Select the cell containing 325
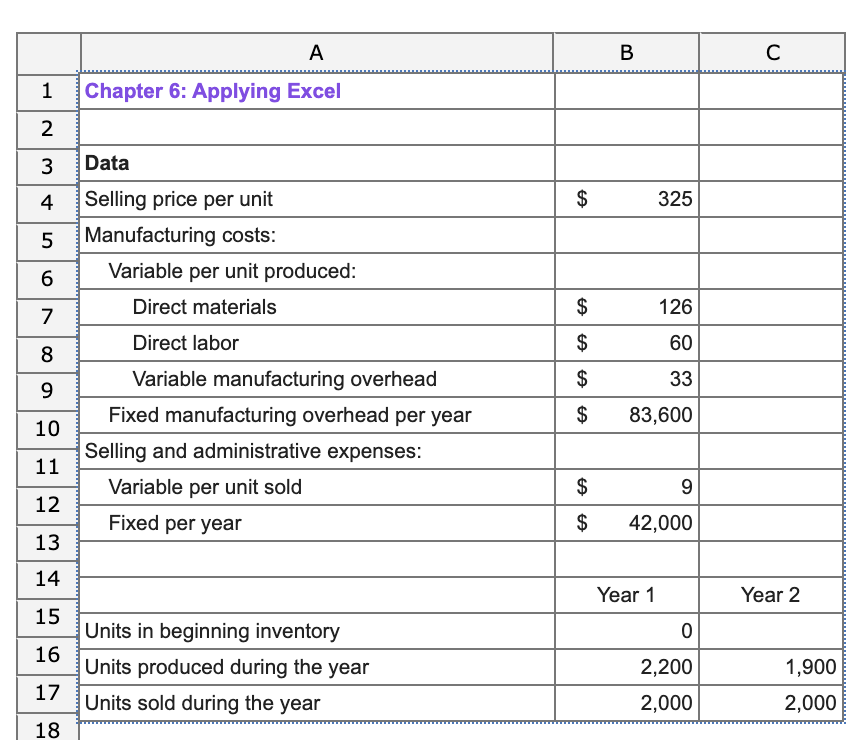The image size is (862, 740). [625, 199]
